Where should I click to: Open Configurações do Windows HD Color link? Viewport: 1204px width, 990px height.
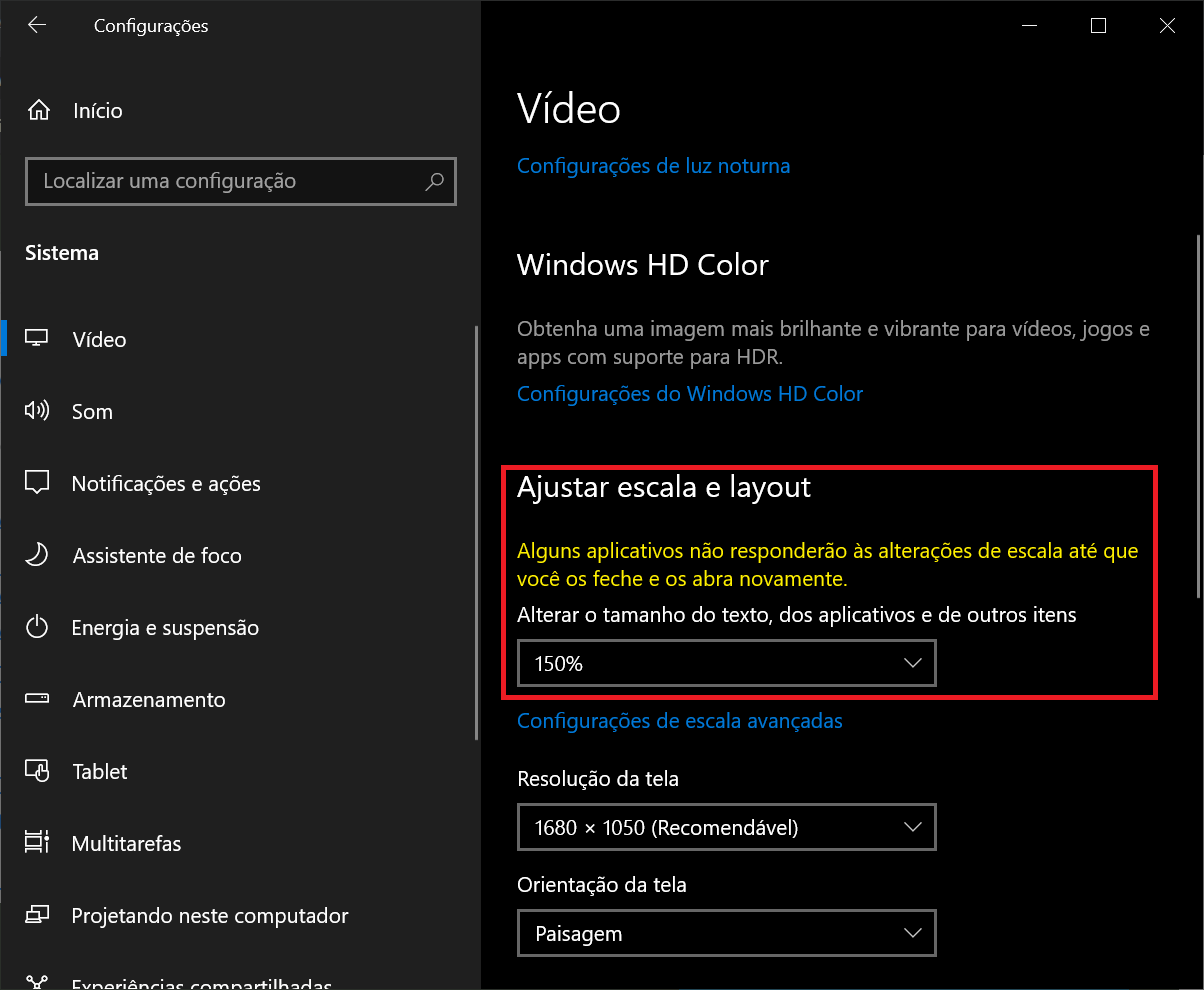pyautogui.click(x=689, y=394)
